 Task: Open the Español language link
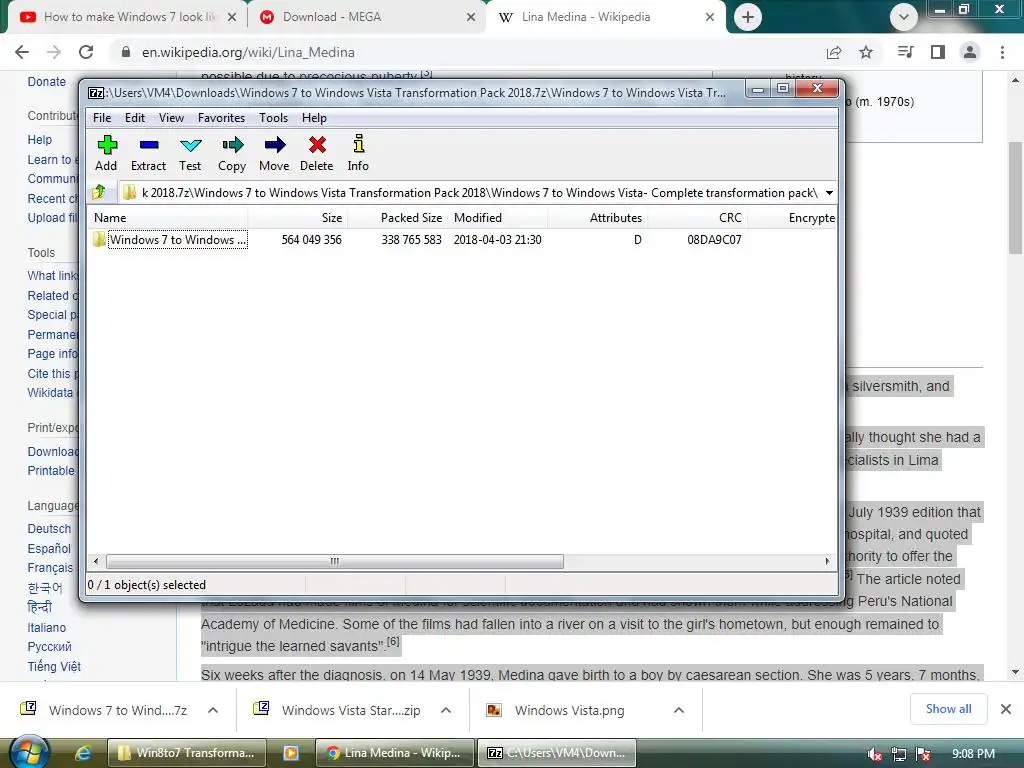tap(49, 549)
